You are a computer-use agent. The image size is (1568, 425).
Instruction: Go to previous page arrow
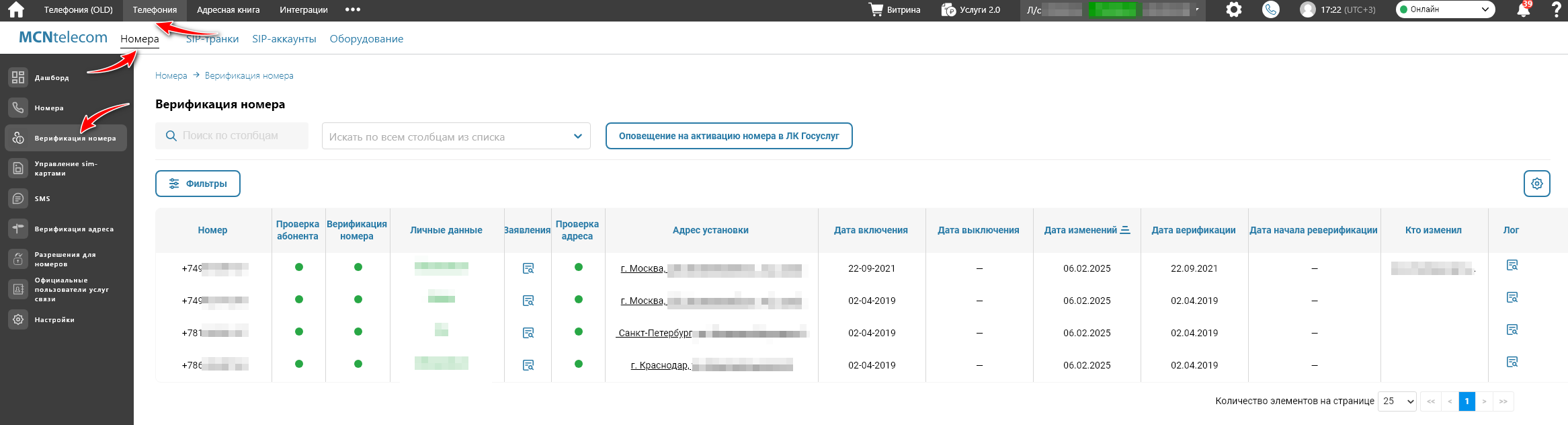1450,401
